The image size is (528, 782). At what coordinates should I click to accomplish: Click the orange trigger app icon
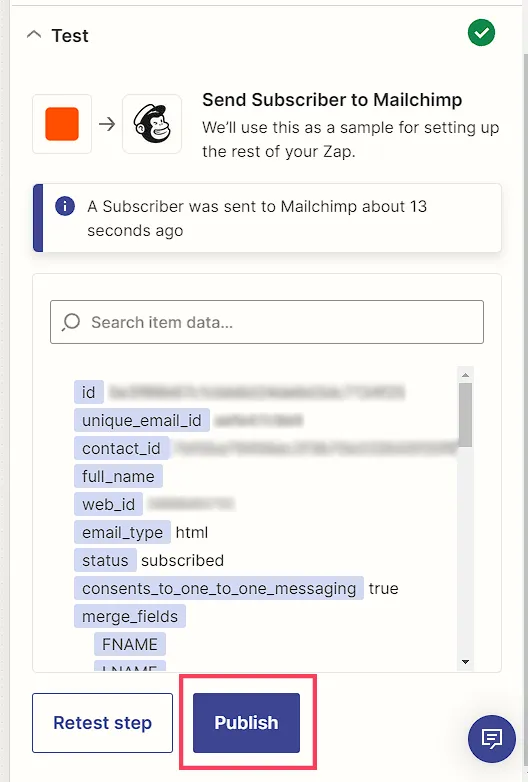tap(62, 124)
